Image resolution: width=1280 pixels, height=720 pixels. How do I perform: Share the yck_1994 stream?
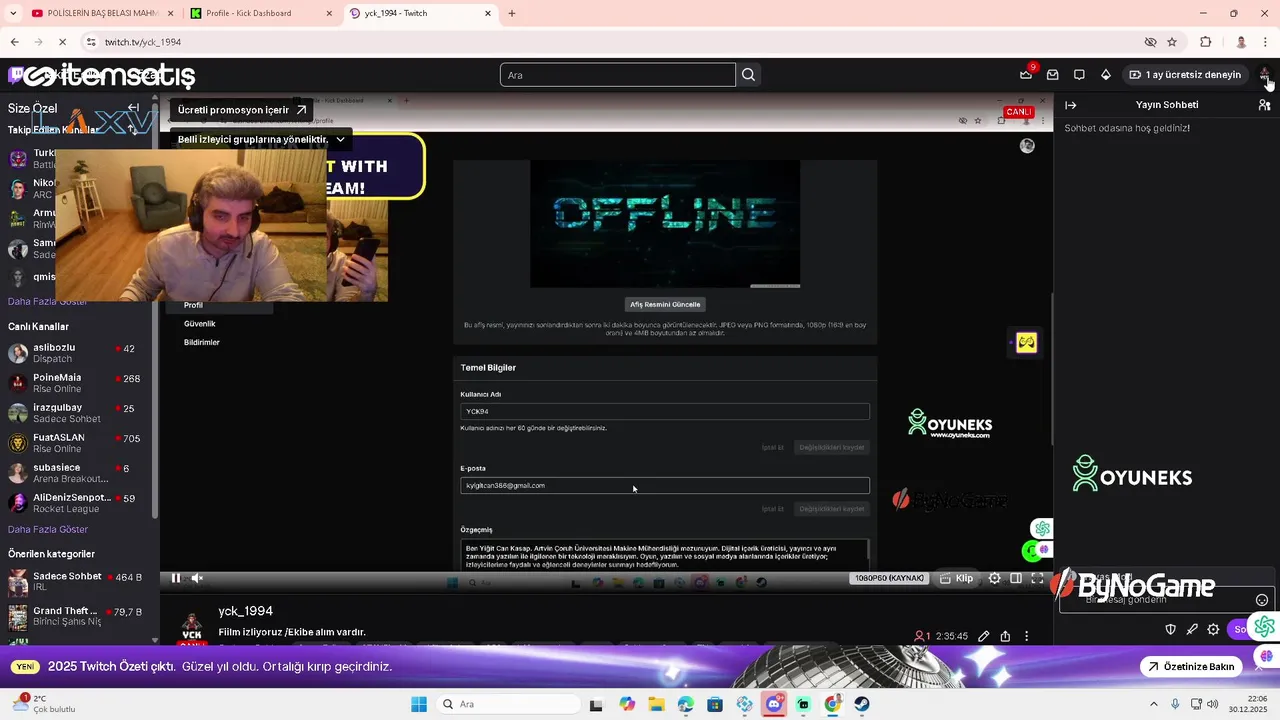(1005, 636)
